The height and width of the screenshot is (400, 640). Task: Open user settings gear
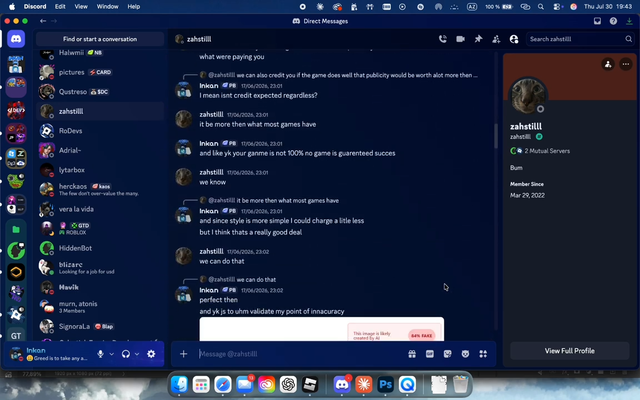tap(151, 354)
